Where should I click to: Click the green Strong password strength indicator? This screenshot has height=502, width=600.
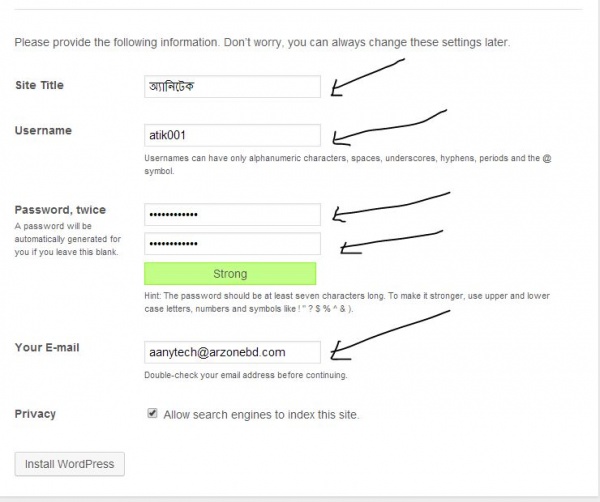coord(230,273)
